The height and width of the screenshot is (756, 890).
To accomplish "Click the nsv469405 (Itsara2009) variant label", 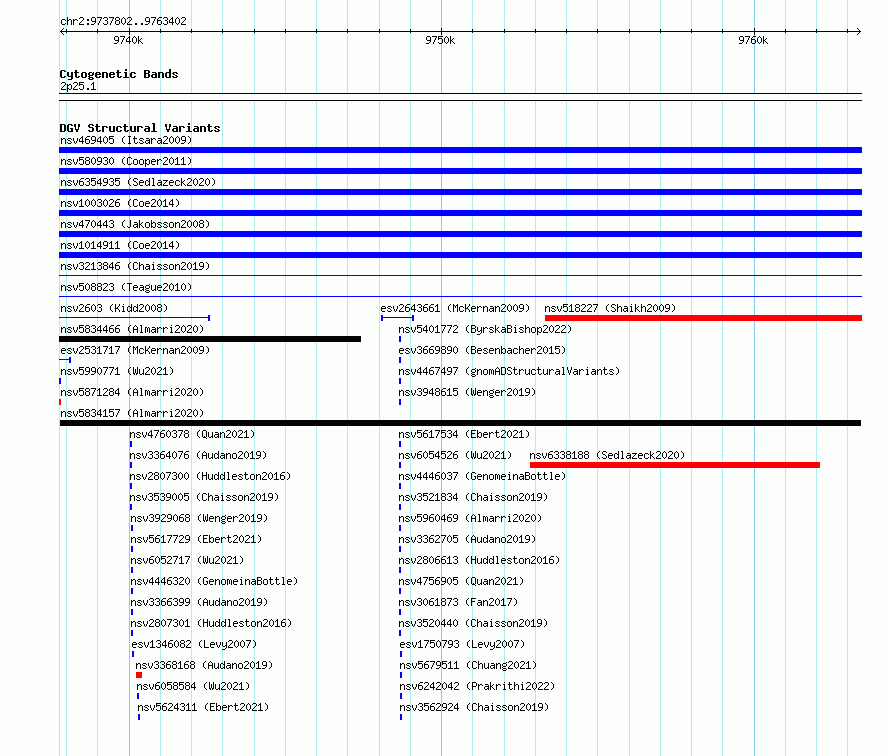I will (126, 140).
